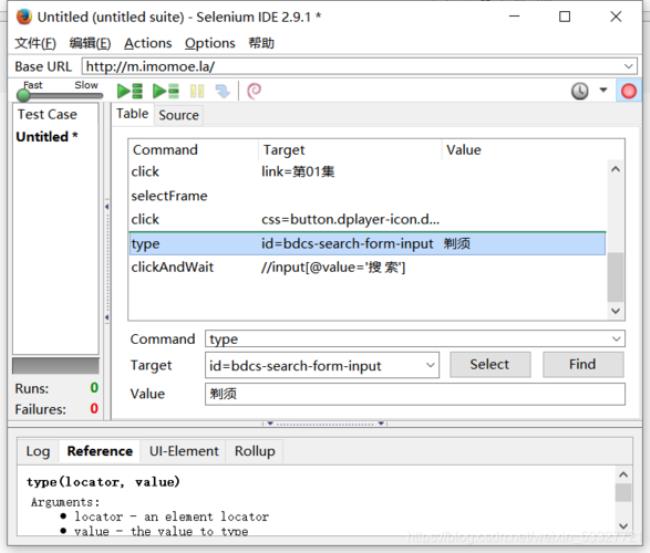
Task: Play the current test case
Action: (166, 91)
